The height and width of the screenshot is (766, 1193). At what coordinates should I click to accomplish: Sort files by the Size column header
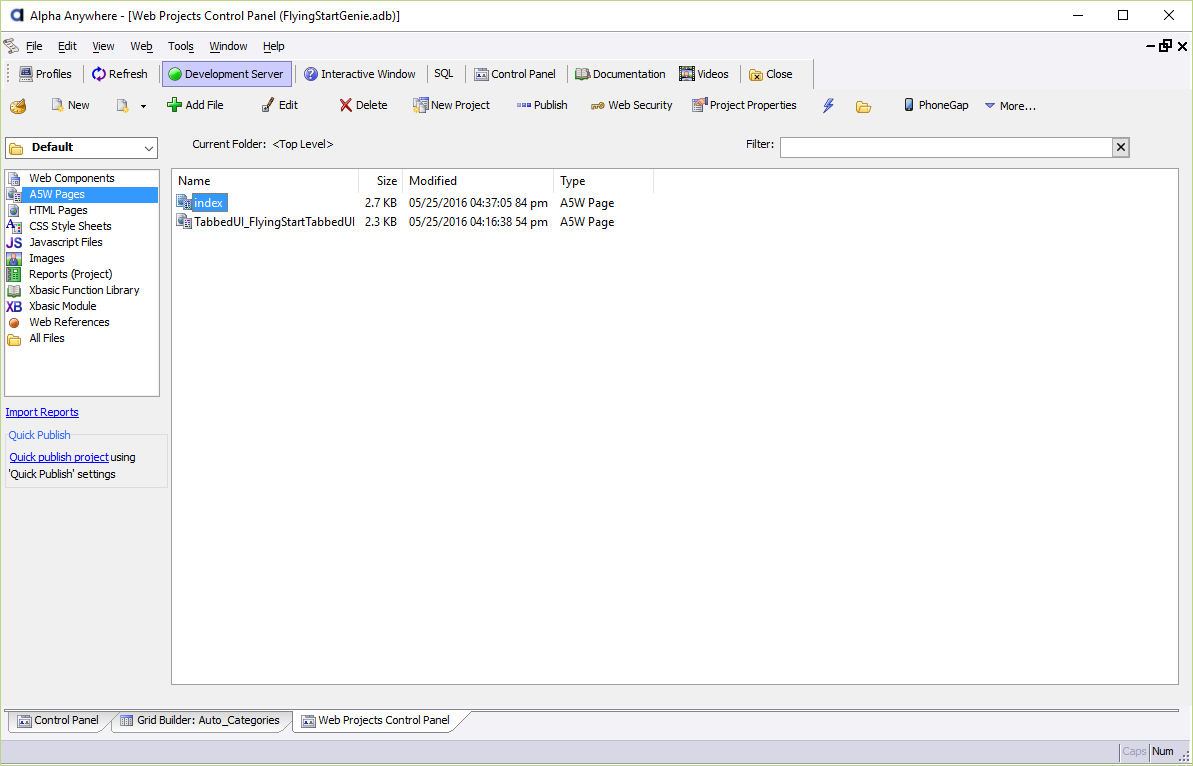(x=380, y=181)
